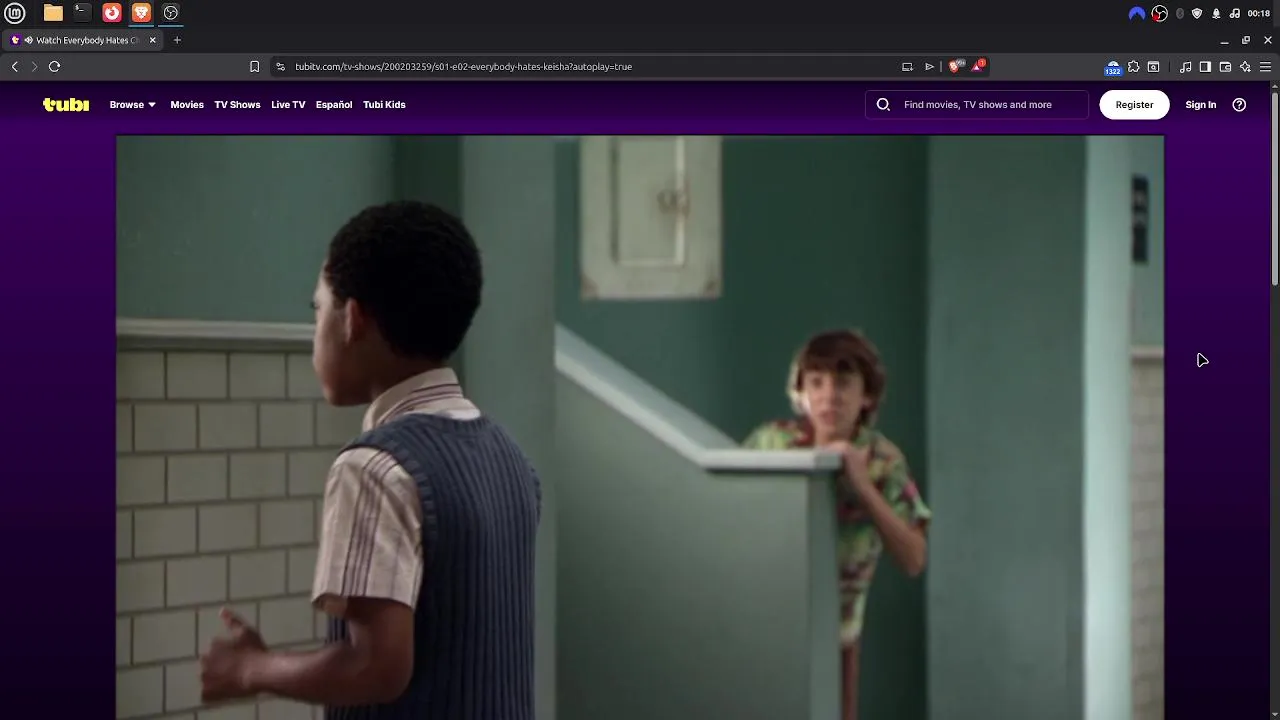Open the OBS recording tray icon
Screen dimensions: 1280x720
click(x=1159, y=13)
